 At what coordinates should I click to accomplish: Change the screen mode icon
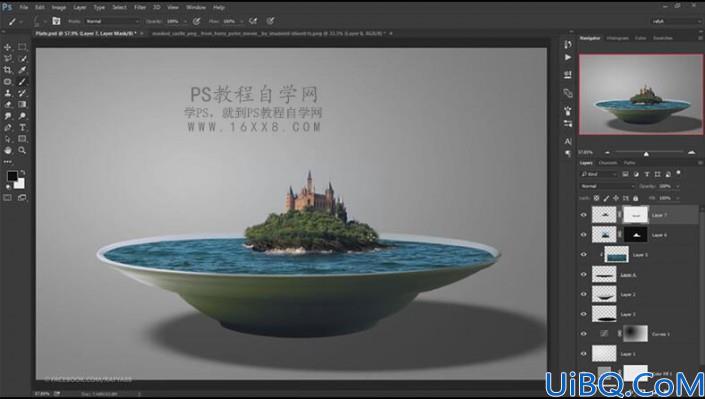pos(22,197)
